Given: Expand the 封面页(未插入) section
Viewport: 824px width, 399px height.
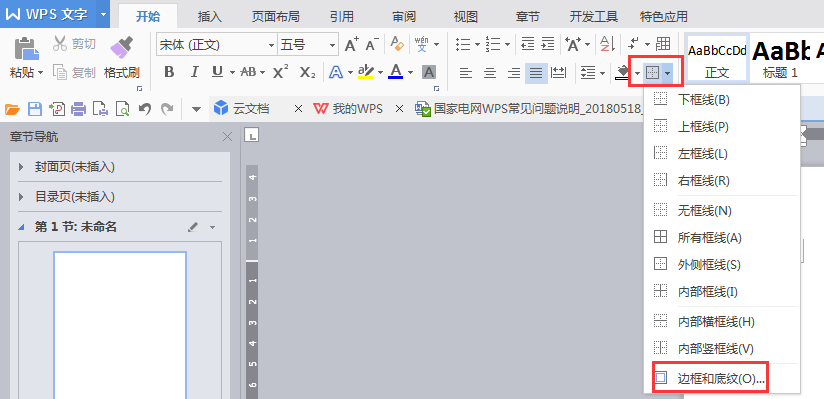Looking at the screenshot, I should pos(22,167).
